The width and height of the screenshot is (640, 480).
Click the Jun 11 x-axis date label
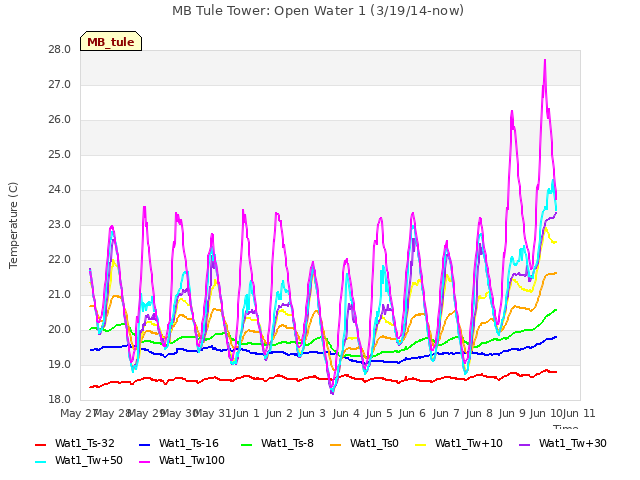[579, 414]
